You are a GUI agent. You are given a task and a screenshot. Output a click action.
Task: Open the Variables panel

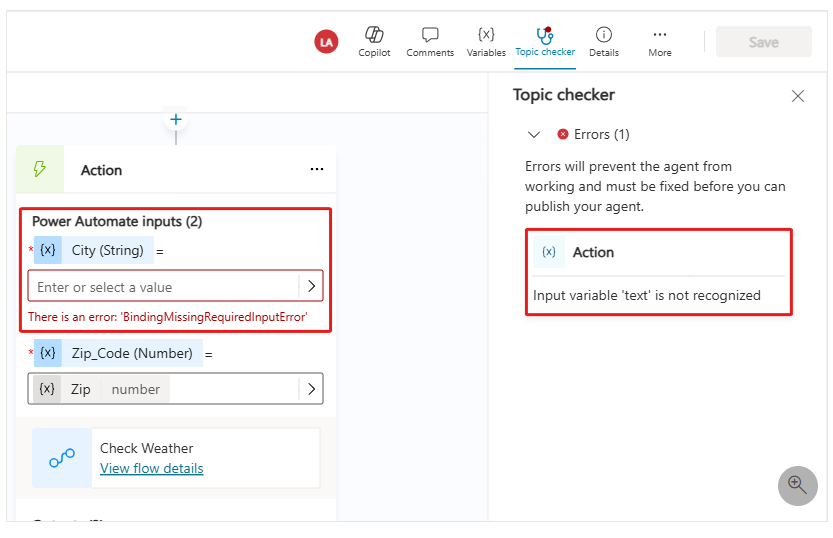(x=486, y=35)
